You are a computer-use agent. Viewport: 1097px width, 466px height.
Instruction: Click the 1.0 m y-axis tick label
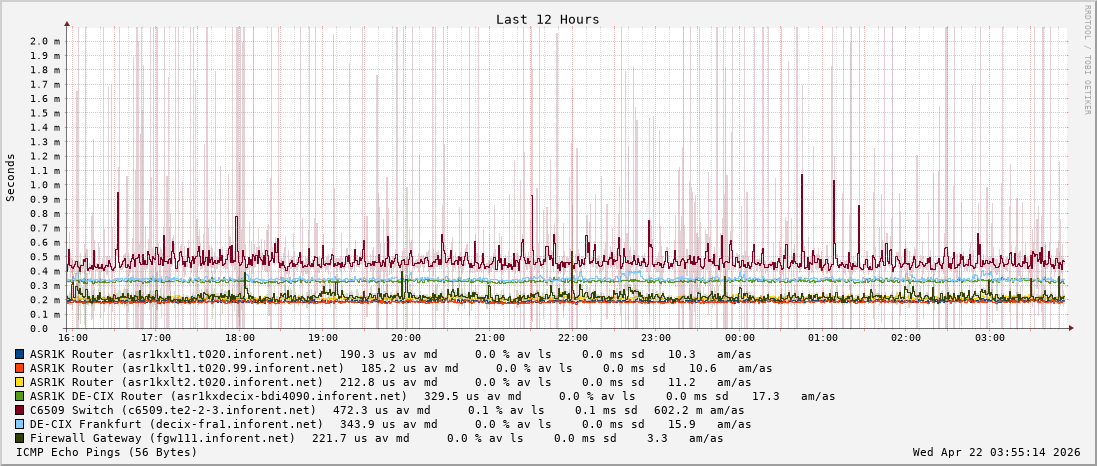click(x=44, y=185)
